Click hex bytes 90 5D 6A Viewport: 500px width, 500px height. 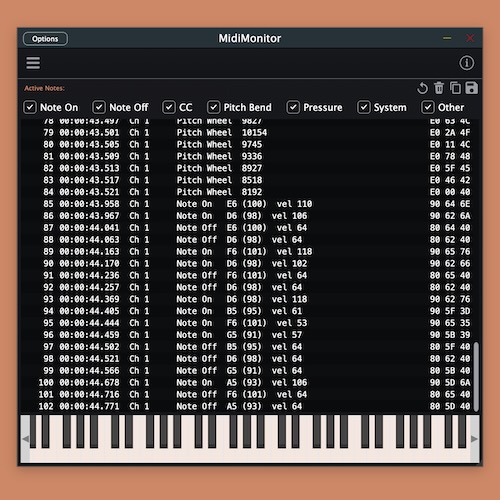click(x=450, y=382)
